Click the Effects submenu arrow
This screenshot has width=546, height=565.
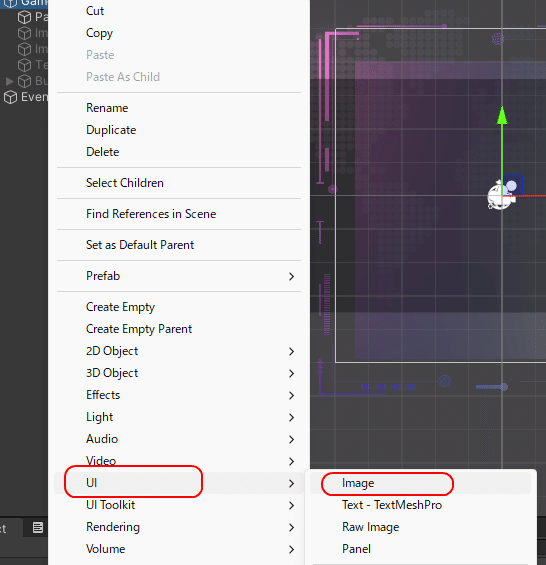tap(292, 395)
